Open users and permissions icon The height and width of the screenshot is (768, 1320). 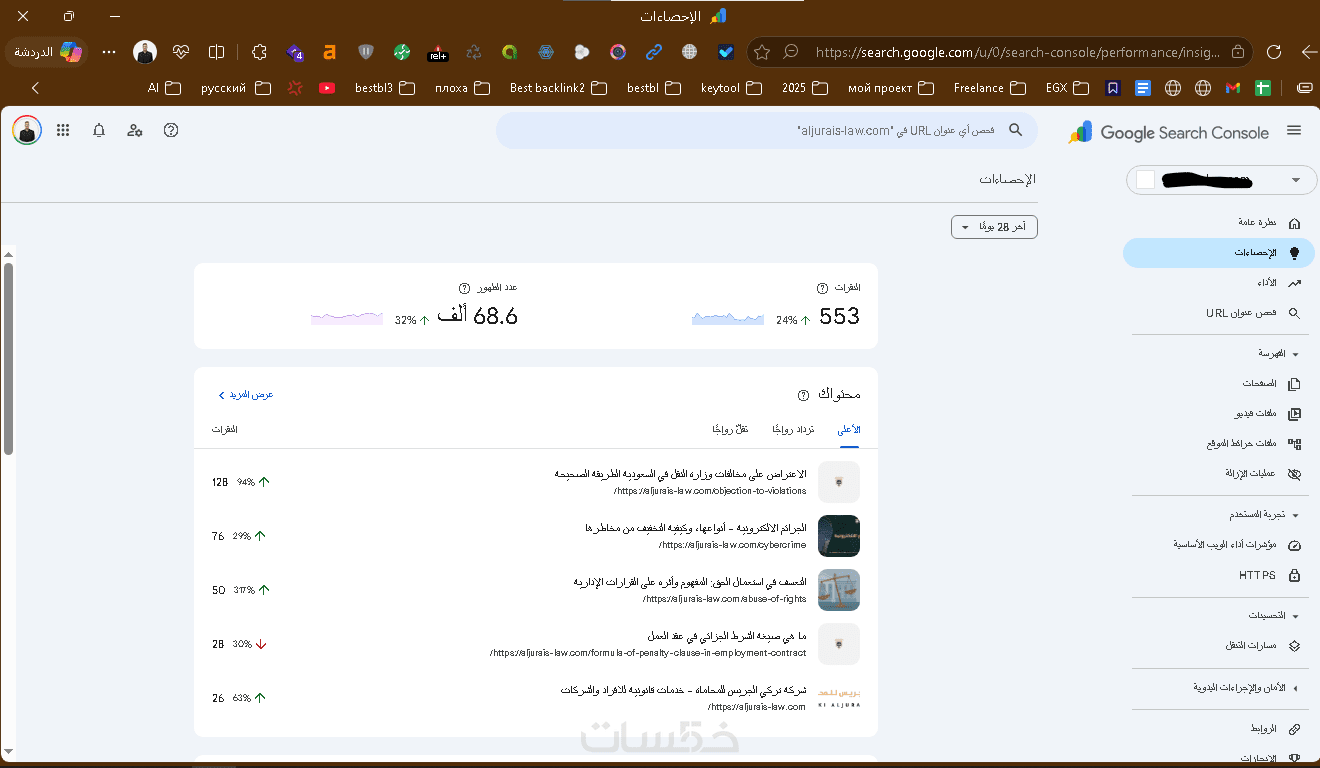point(135,130)
